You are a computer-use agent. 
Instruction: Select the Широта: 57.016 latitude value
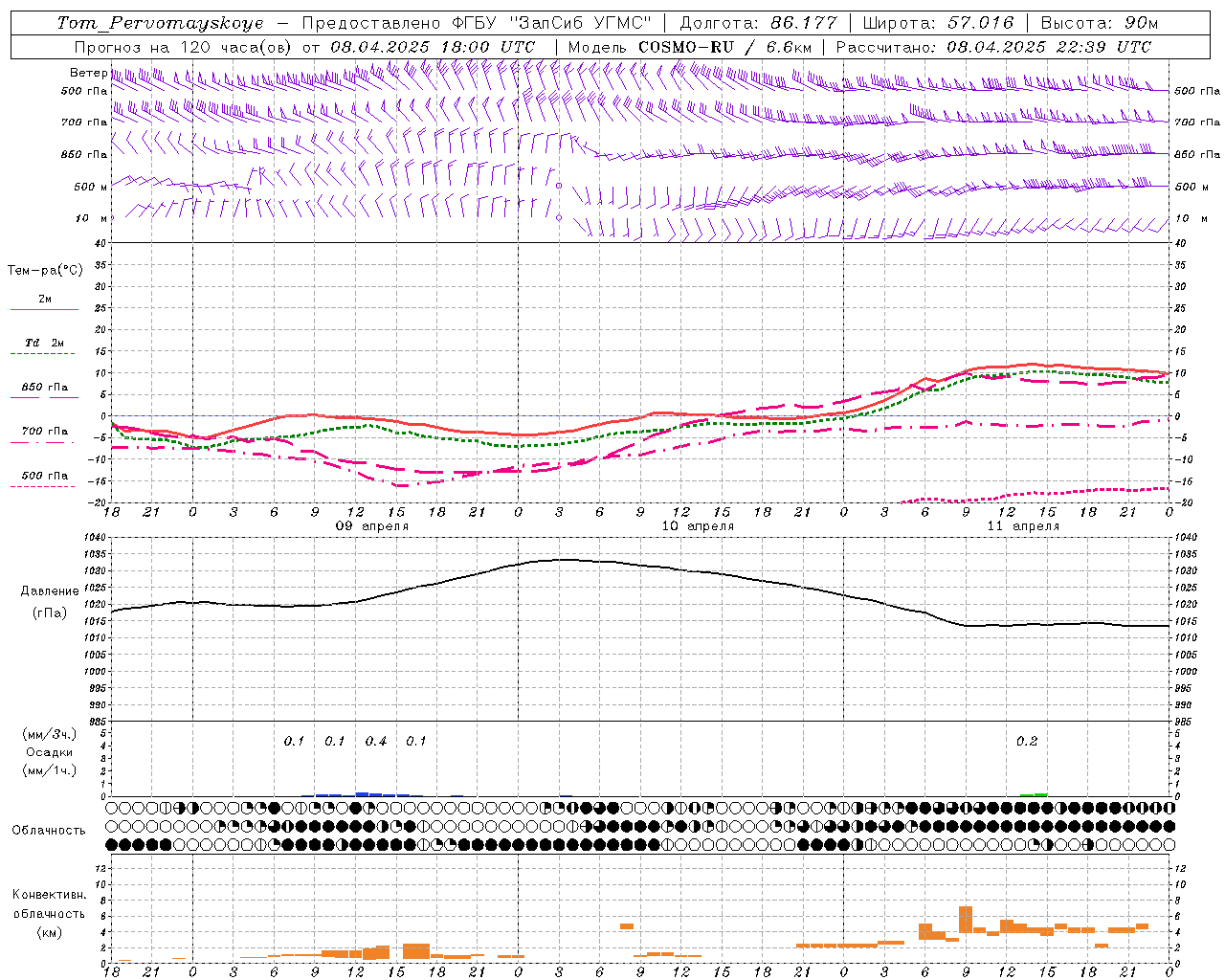938,23
